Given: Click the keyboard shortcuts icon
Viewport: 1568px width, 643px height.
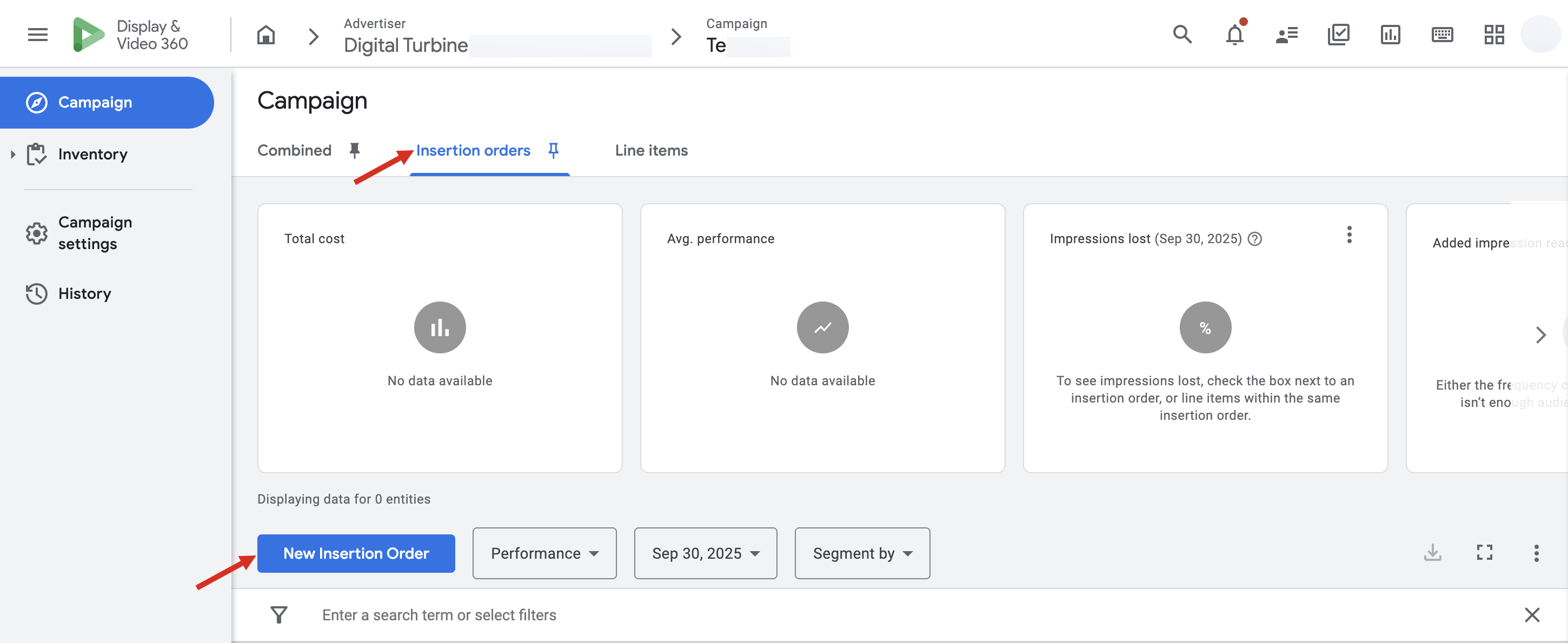Looking at the screenshot, I should tap(1441, 35).
